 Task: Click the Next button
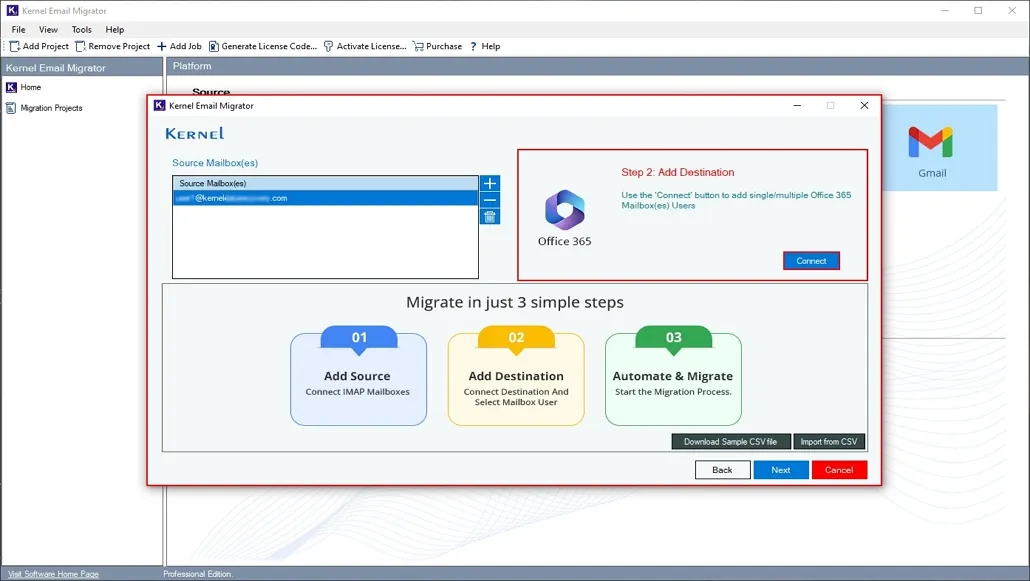pos(781,470)
